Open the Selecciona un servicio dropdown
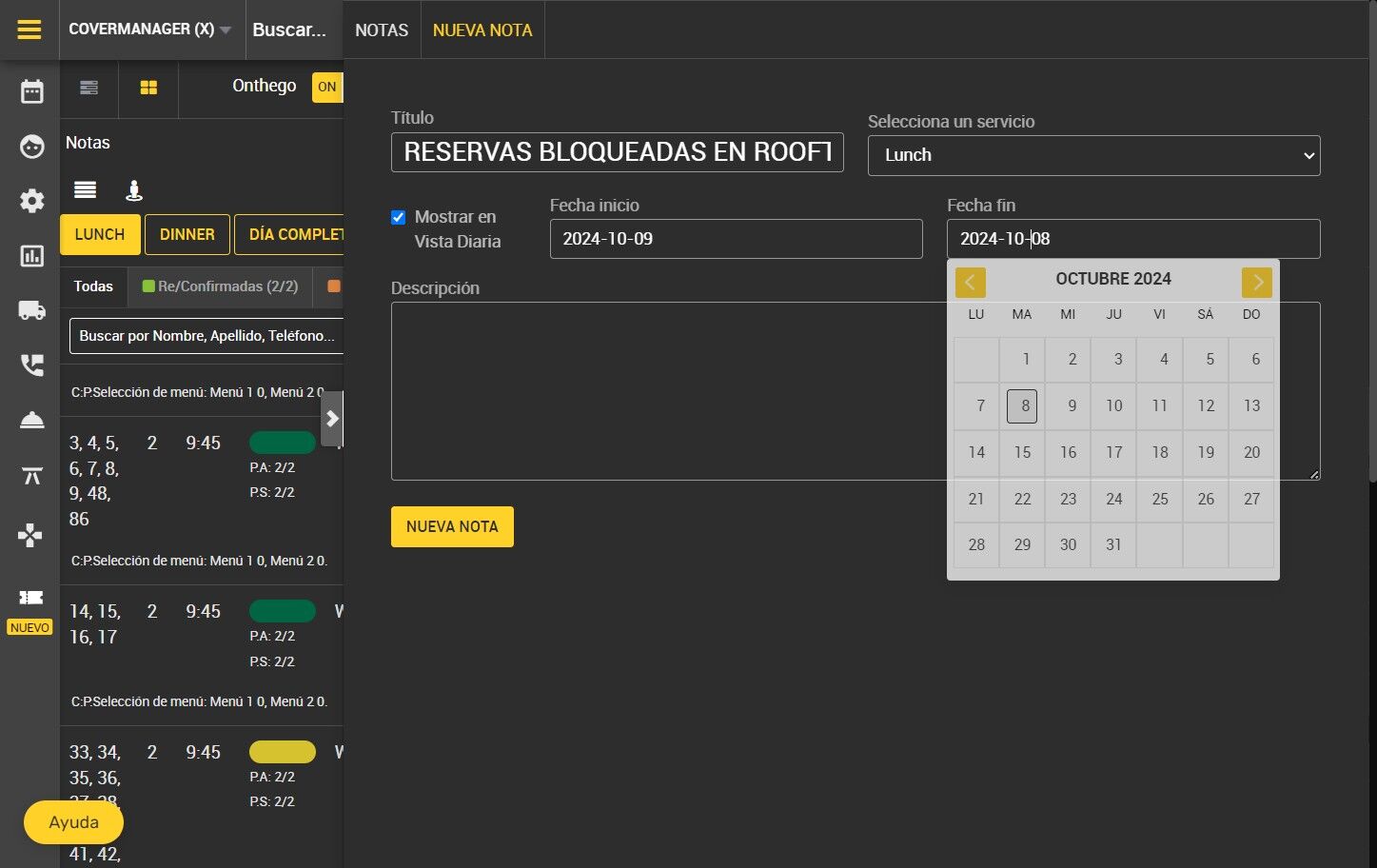1377x868 pixels. (1093, 155)
